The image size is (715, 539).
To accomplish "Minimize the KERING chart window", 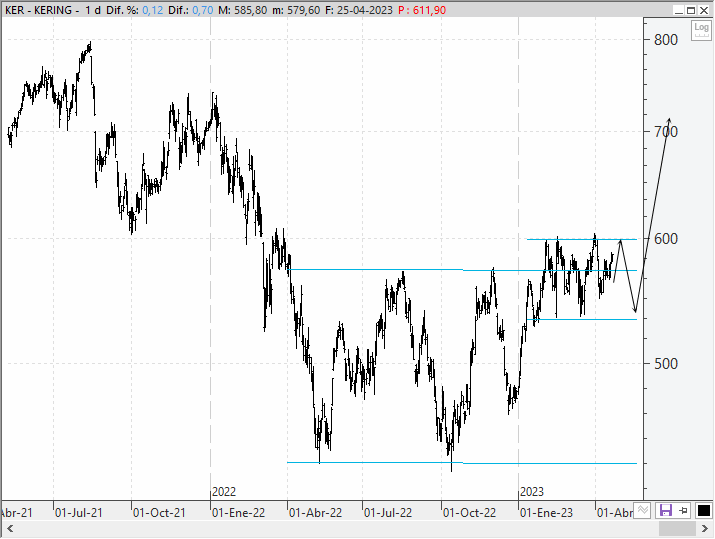I will tap(679, 10).
